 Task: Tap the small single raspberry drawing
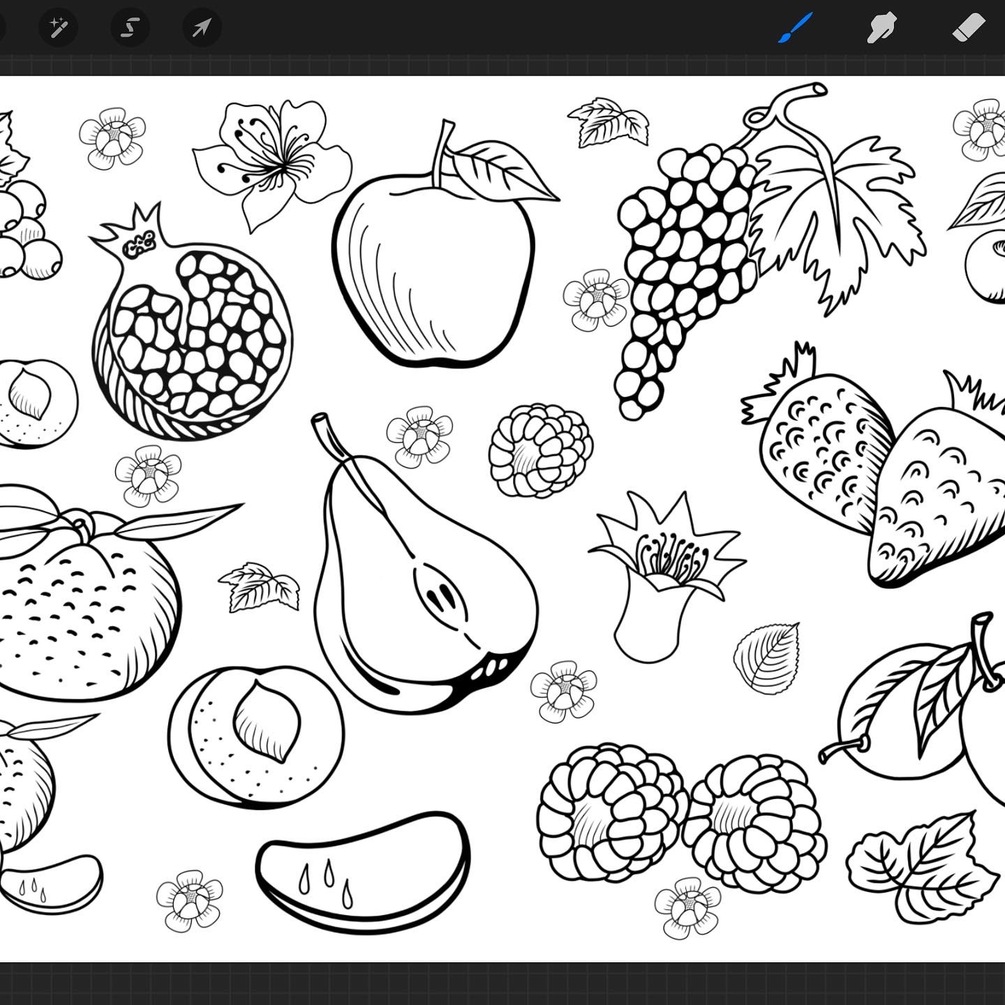[x=540, y=451]
